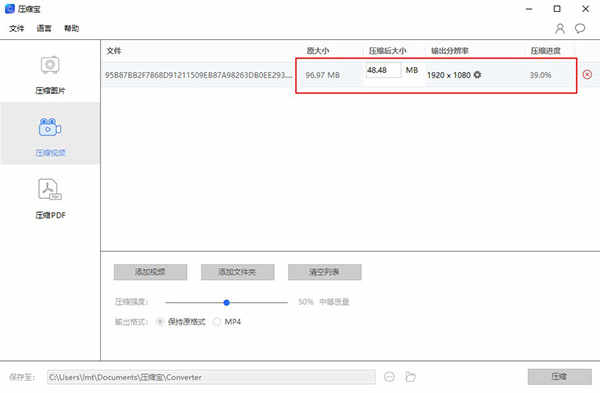Screen dimensions: 600x393
Task: Open resolution settings gear beside 1920 x 1080
Action: point(477,75)
